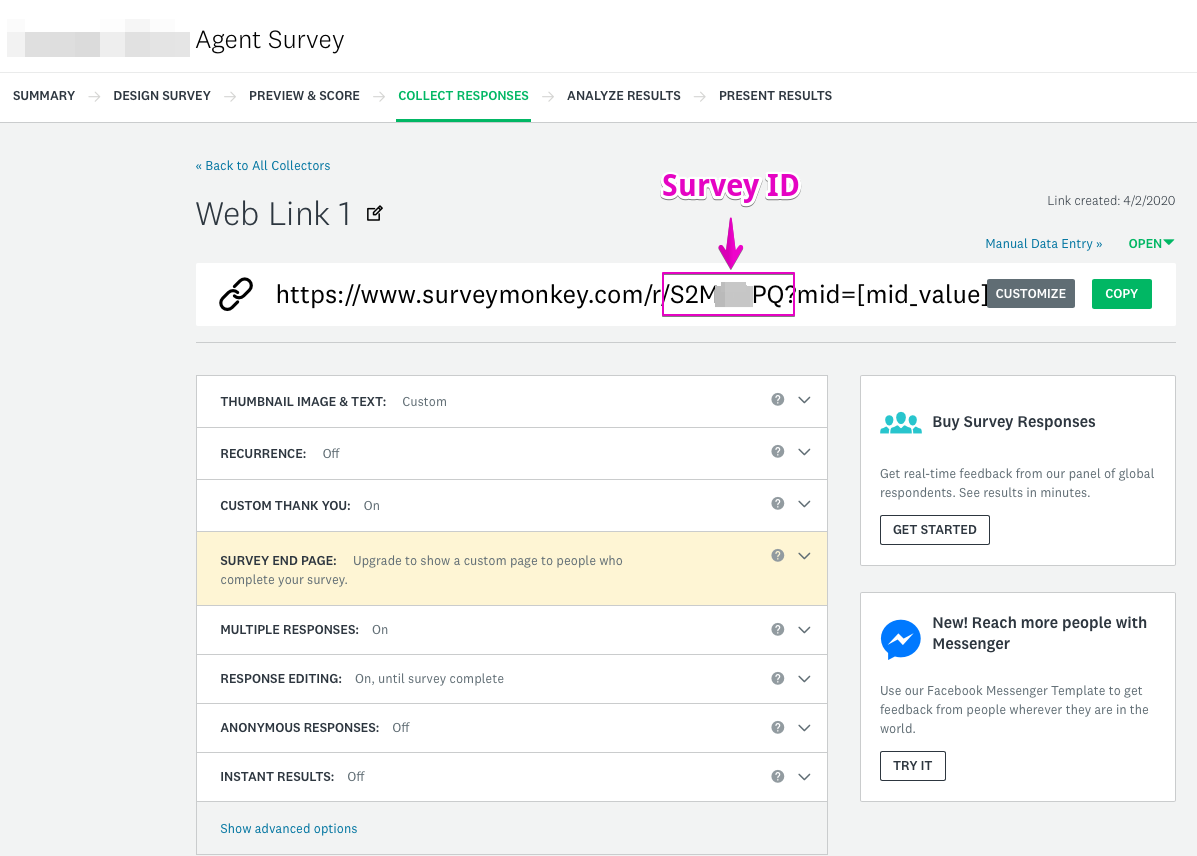This screenshot has width=1197, height=856.
Task: Expand the Custom Thank You chevron
Action: point(804,504)
